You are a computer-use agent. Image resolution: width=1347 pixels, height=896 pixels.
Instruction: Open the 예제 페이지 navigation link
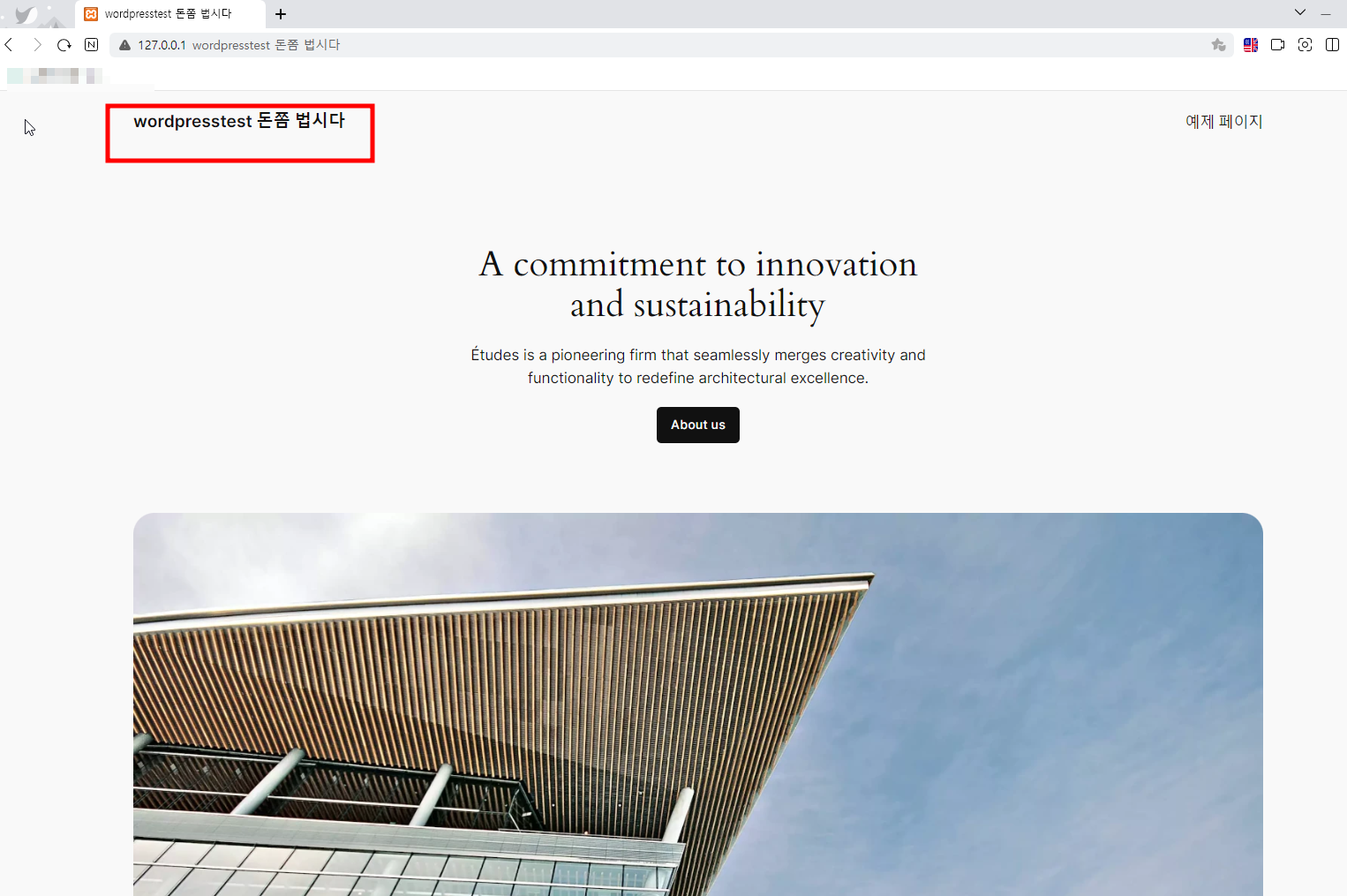[x=1223, y=122]
